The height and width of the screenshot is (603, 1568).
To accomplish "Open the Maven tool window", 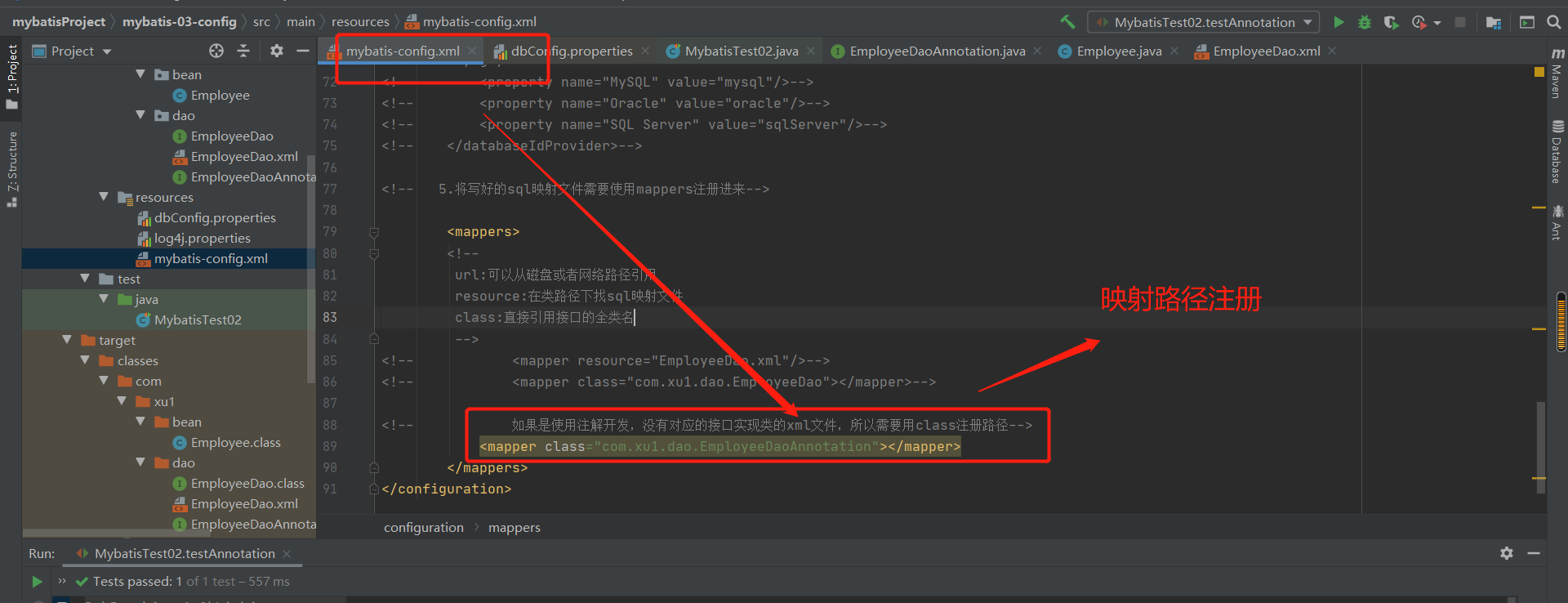I will pyautogui.click(x=1557, y=74).
